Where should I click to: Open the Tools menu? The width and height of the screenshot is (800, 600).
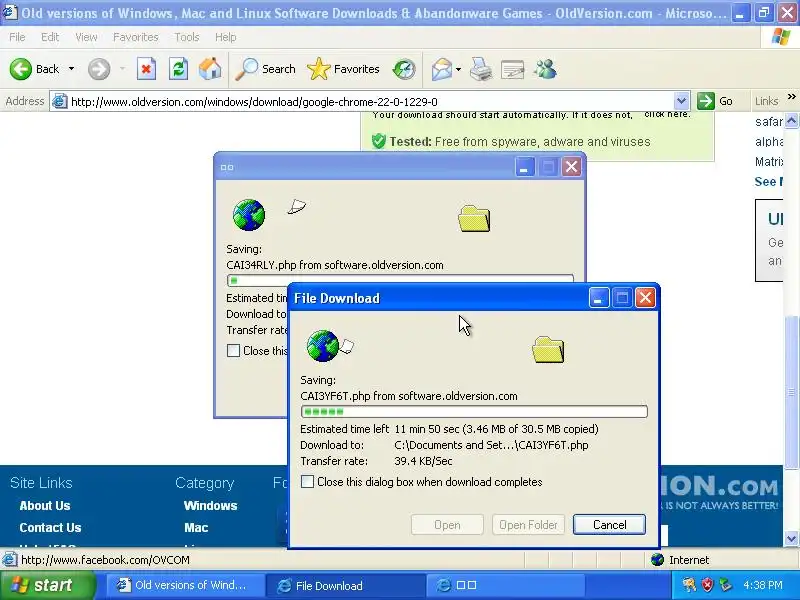pyautogui.click(x=187, y=37)
